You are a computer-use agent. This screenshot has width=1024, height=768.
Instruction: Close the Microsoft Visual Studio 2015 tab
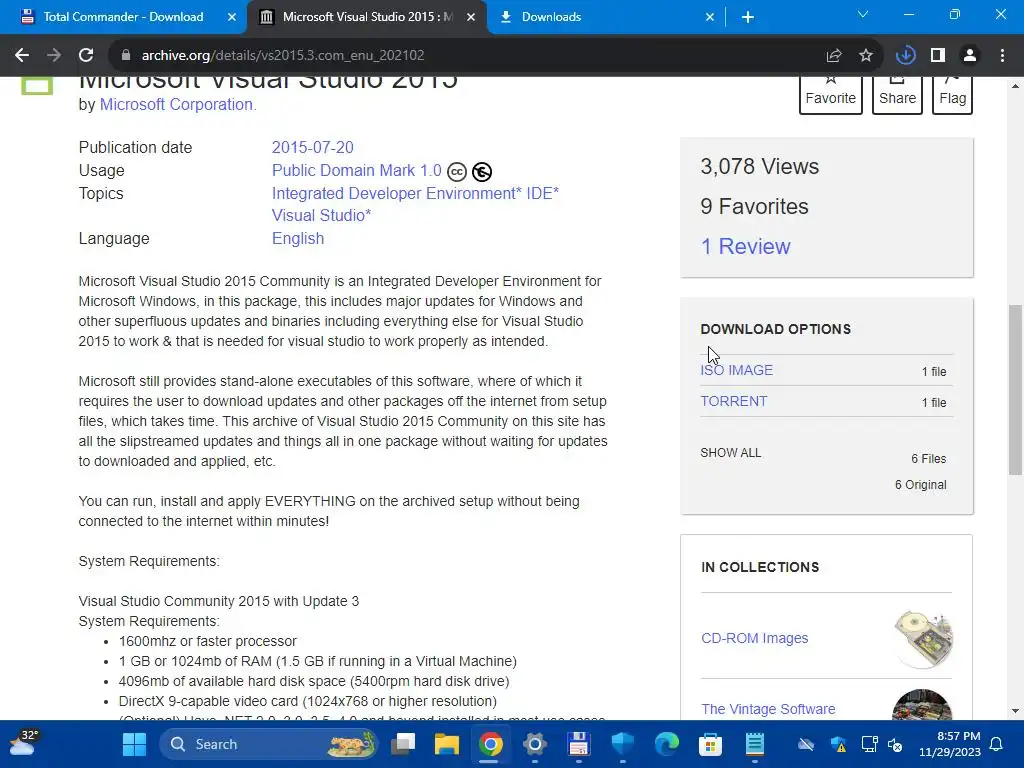[471, 17]
